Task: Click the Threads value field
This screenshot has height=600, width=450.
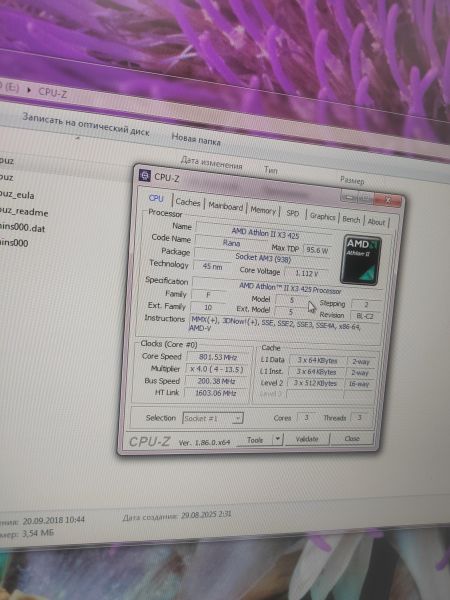Action: click(359, 417)
